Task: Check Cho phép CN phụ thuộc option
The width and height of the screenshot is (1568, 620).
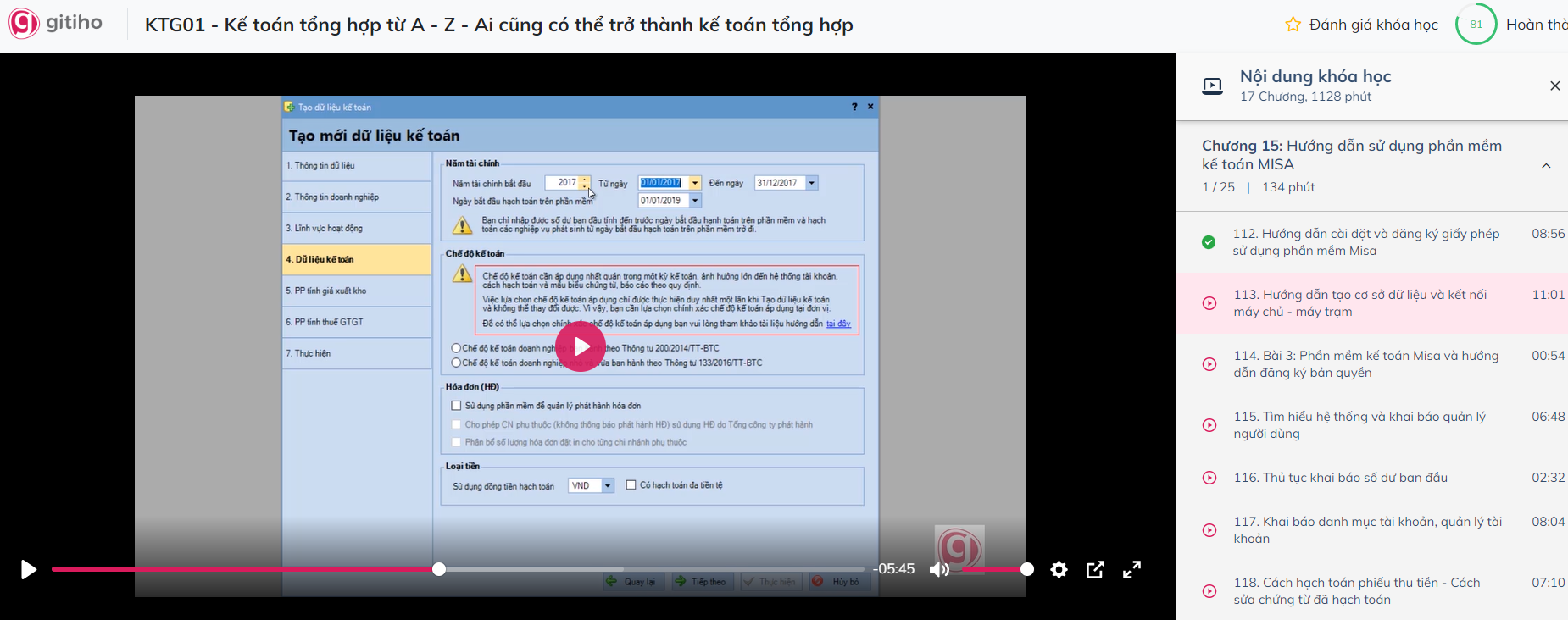Action: coord(457,424)
